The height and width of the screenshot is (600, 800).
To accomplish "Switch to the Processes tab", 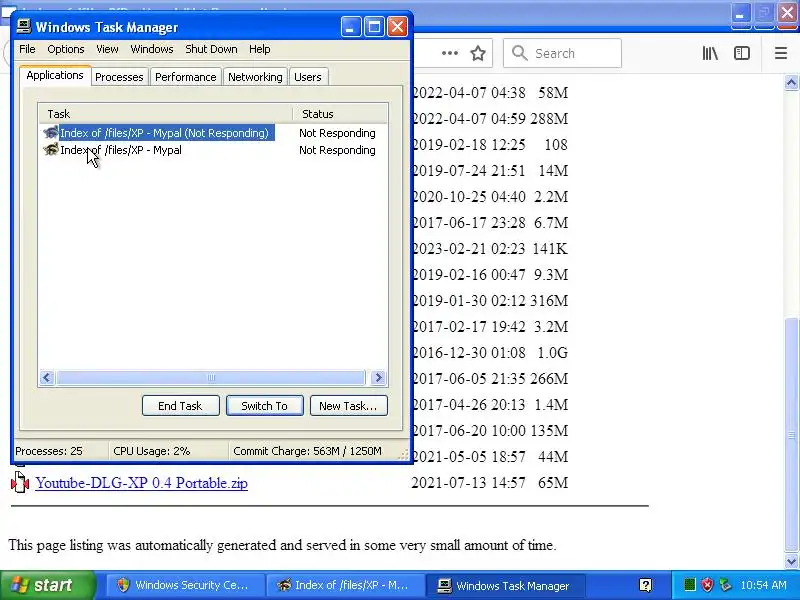I will pos(119,77).
